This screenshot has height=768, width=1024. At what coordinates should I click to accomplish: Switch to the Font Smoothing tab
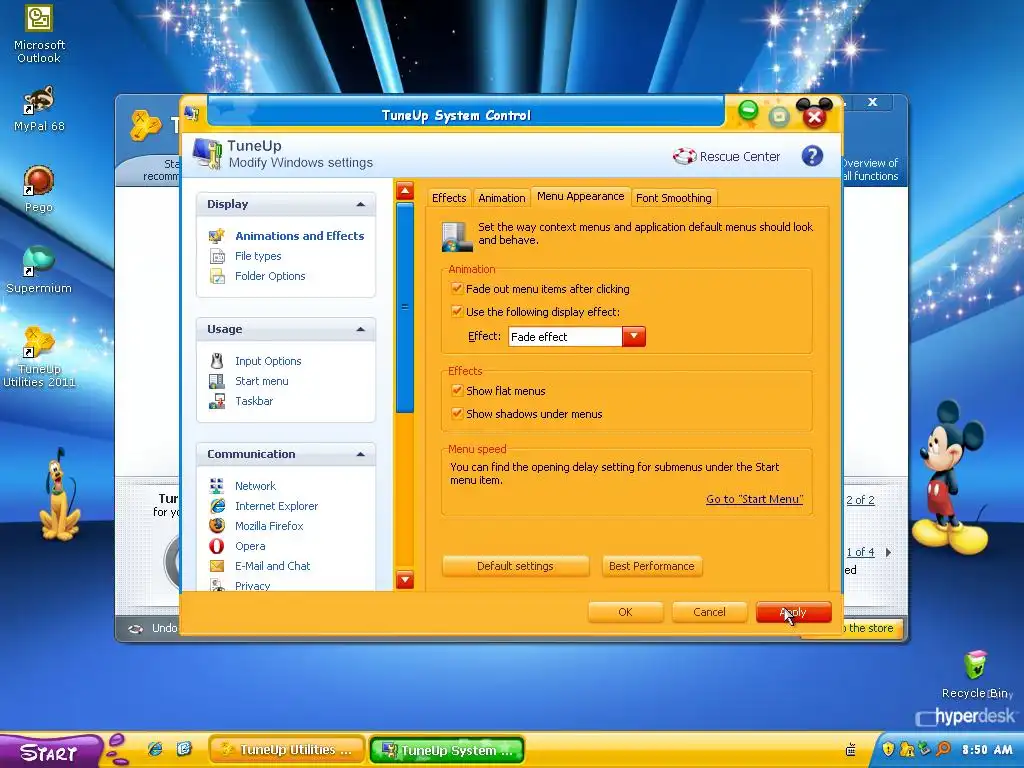(x=673, y=198)
